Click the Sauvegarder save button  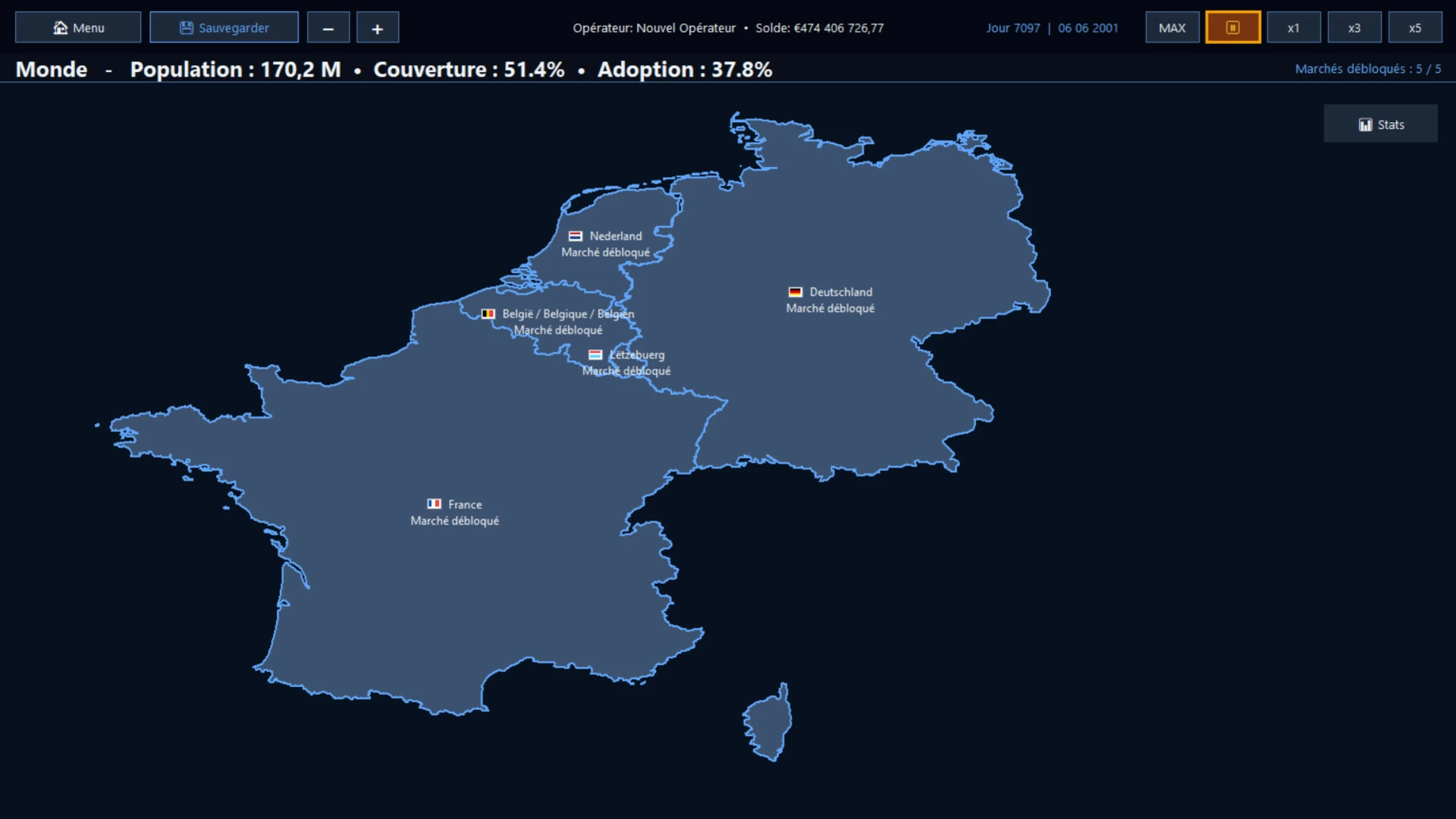point(224,27)
